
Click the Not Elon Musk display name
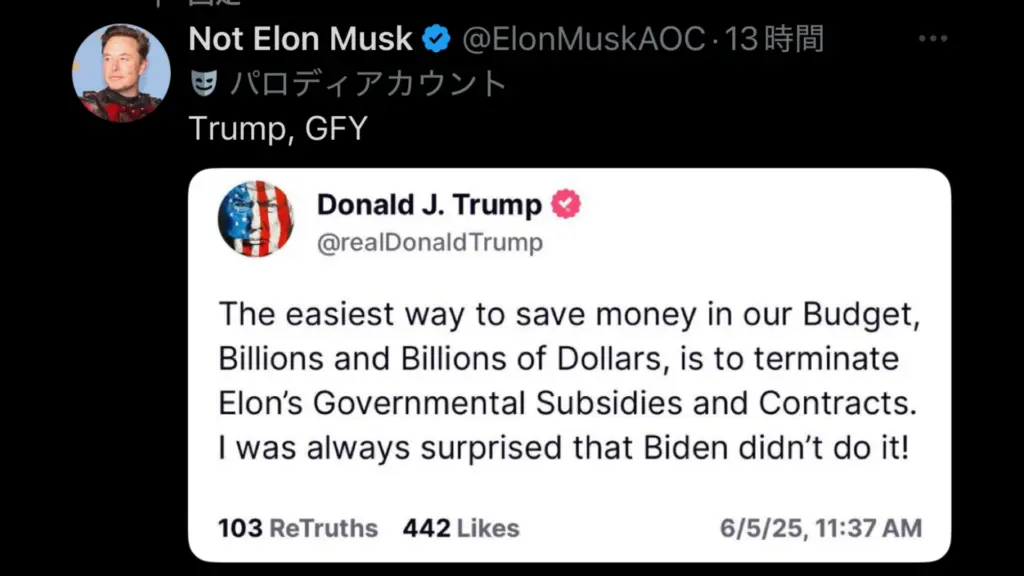[300, 39]
